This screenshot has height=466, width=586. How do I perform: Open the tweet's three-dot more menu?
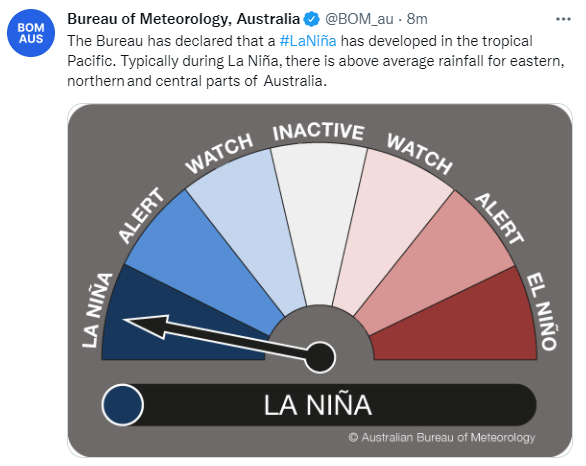pyautogui.click(x=563, y=19)
